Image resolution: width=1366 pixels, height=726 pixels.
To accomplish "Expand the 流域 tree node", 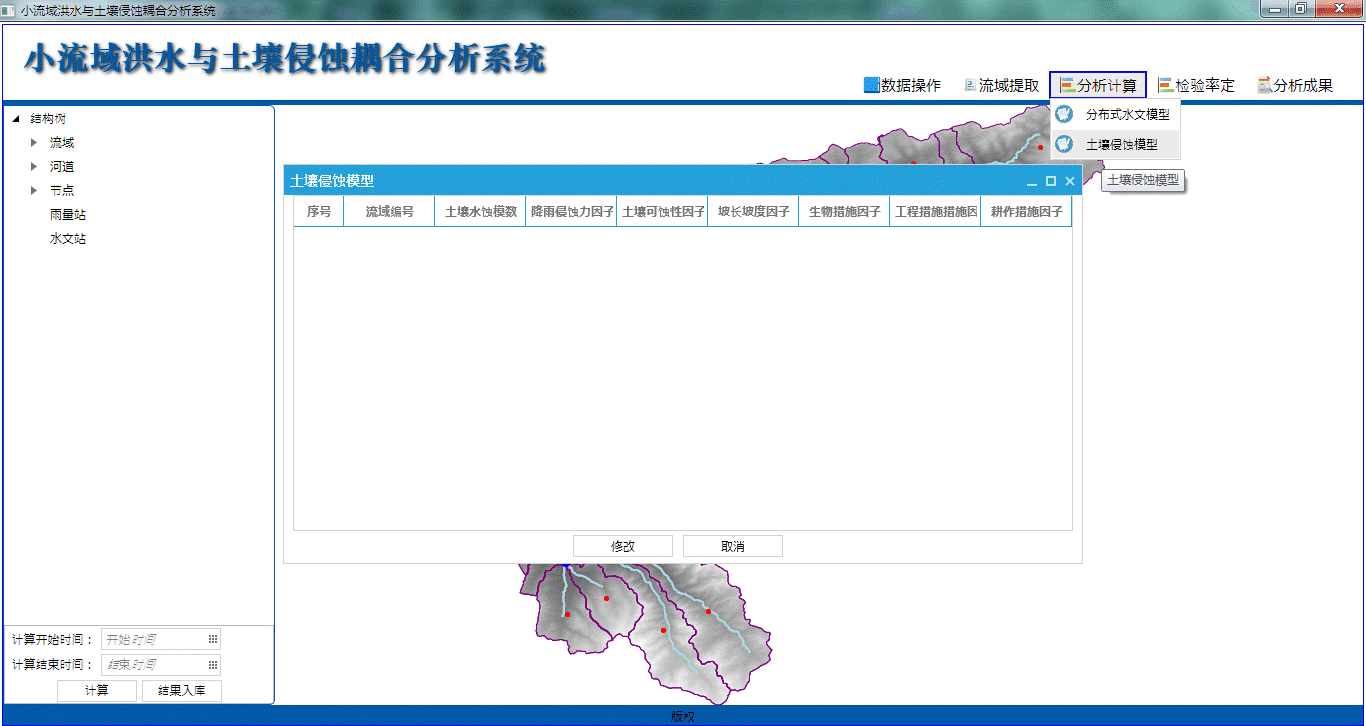I will click(x=34, y=143).
